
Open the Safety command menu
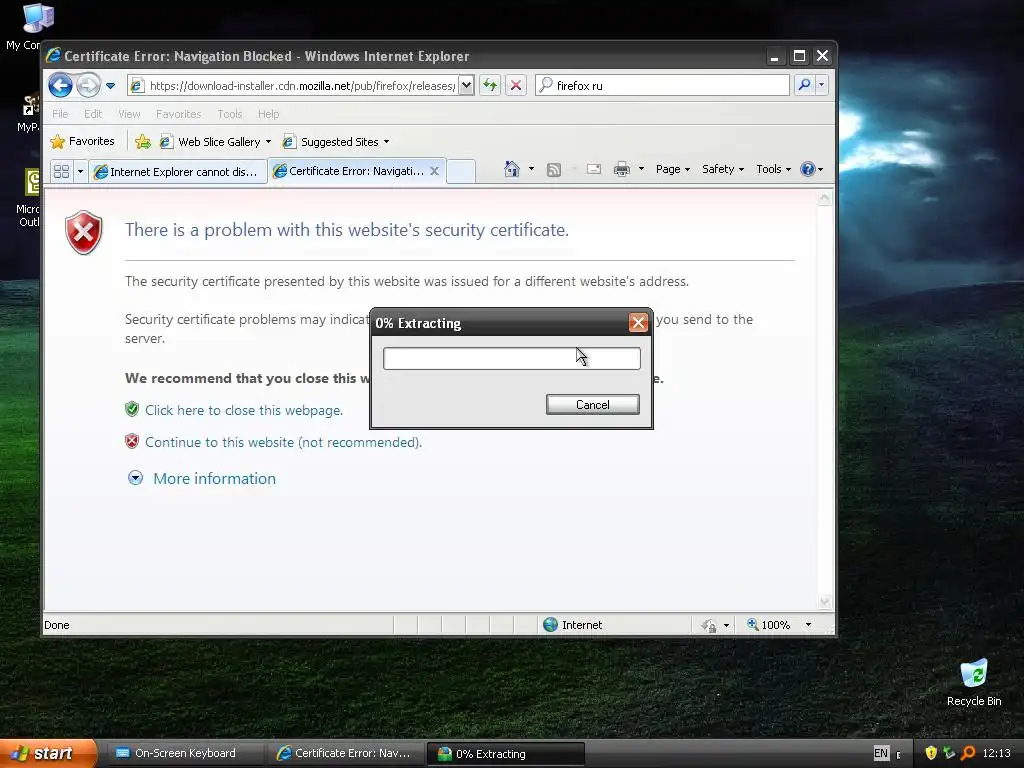point(722,169)
